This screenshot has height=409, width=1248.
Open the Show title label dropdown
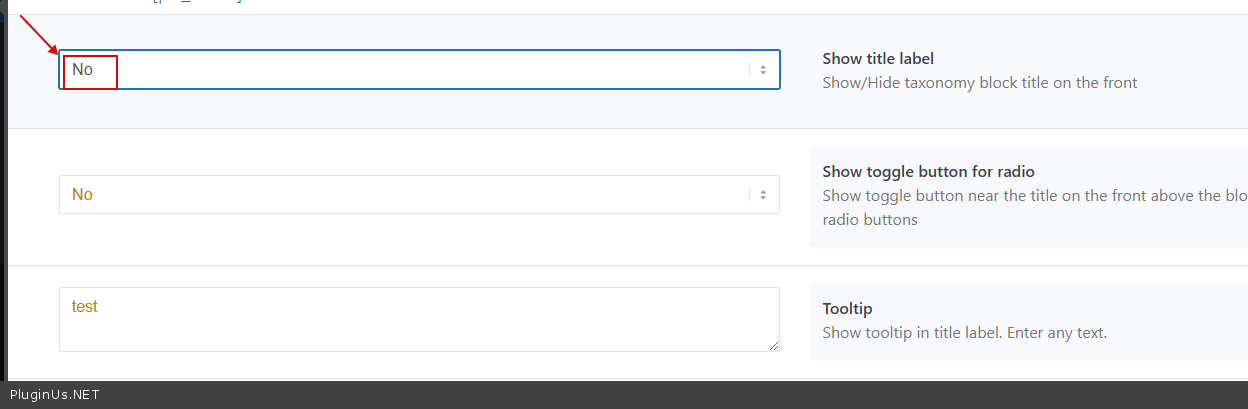click(x=420, y=70)
